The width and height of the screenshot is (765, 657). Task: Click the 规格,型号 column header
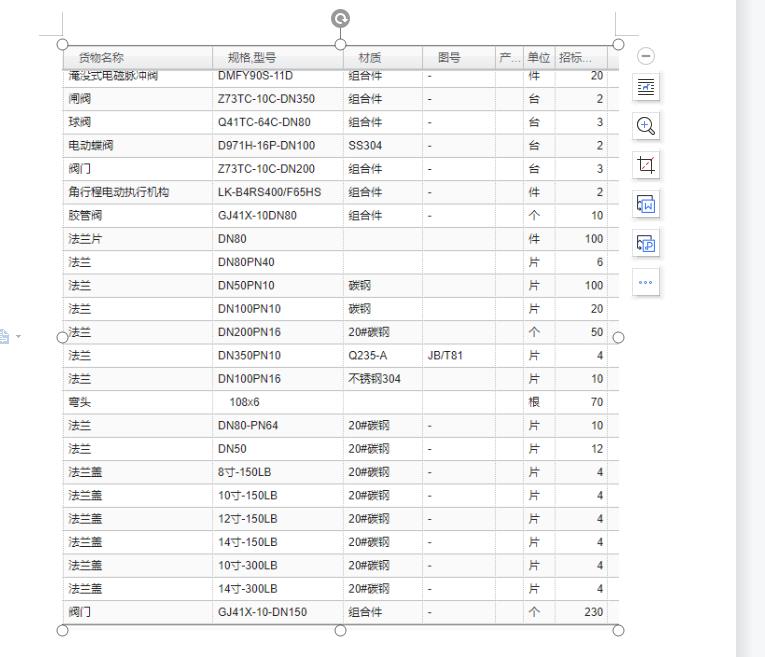coord(245,58)
